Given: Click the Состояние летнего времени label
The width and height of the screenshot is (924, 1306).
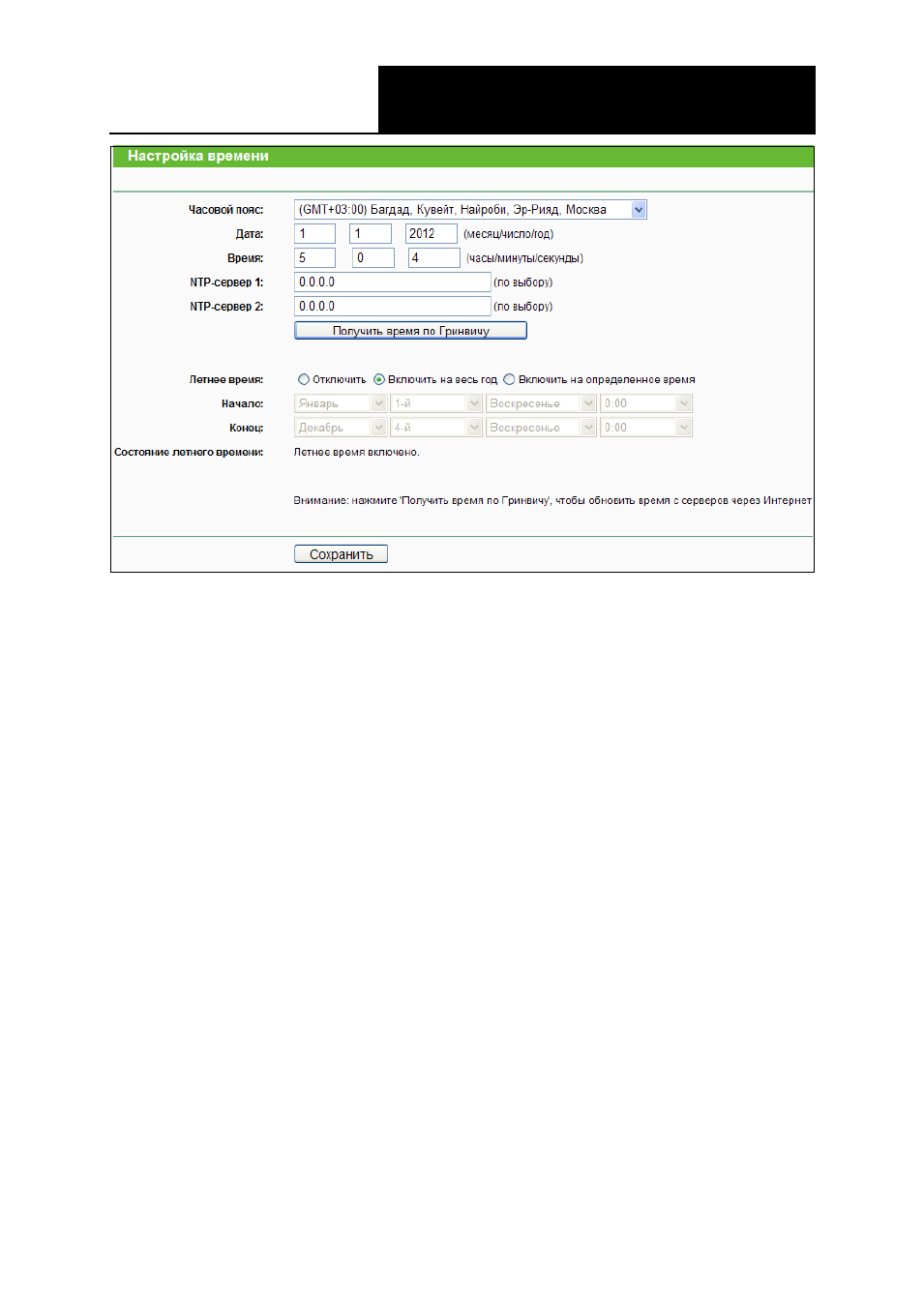Looking at the screenshot, I should (x=189, y=453).
